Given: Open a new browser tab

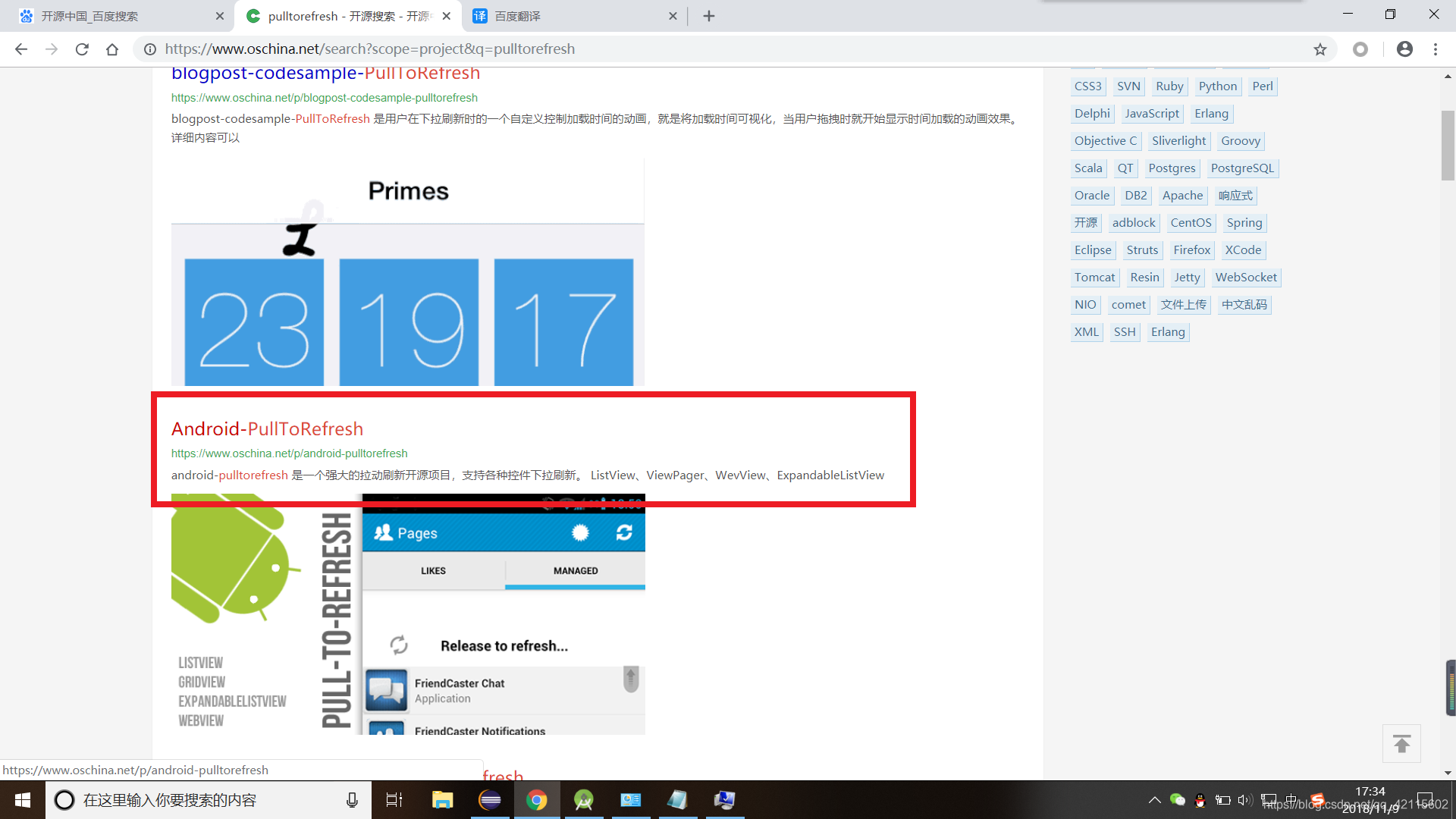Looking at the screenshot, I should [x=709, y=16].
